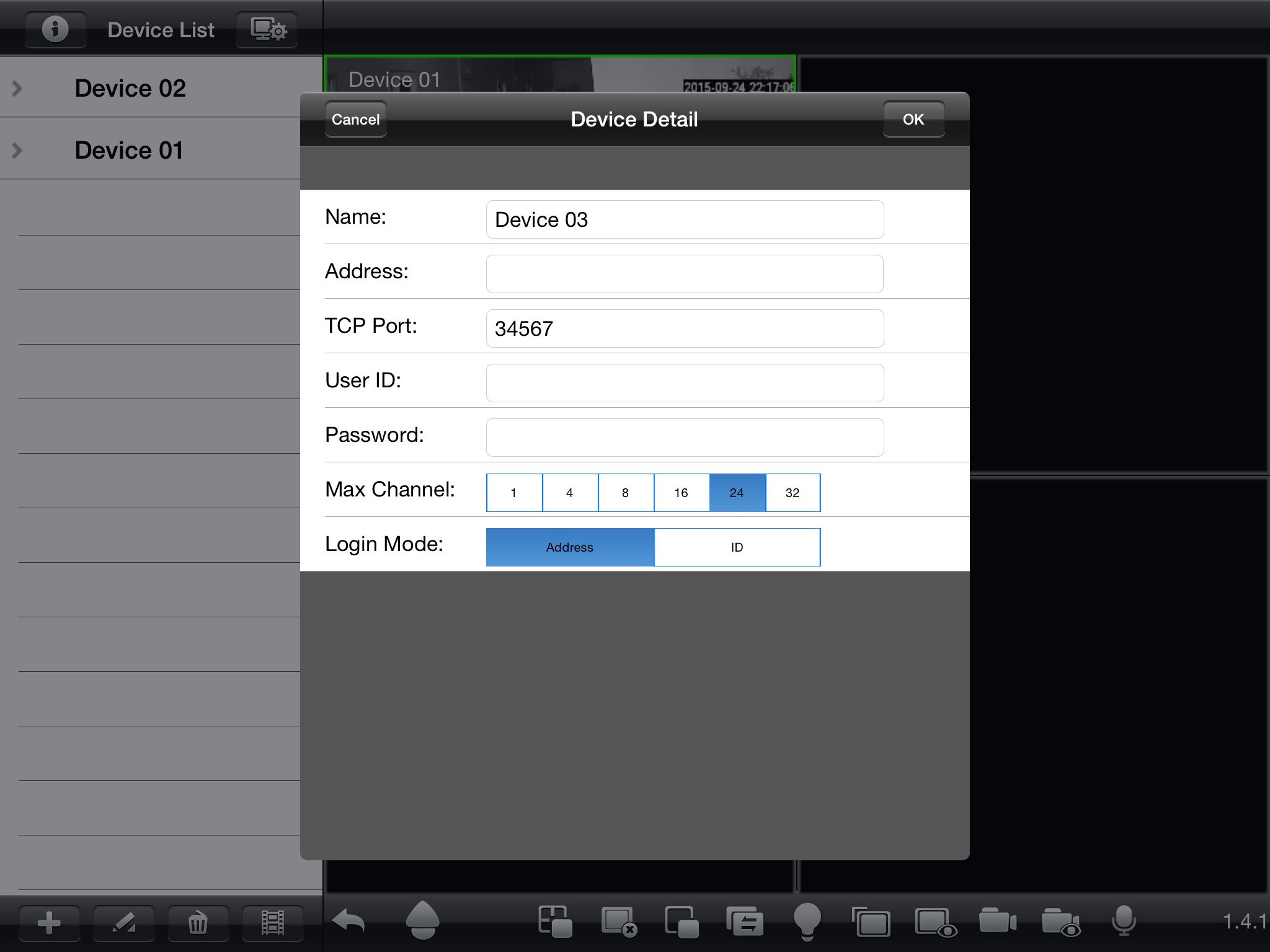Select 16 as max channel
Image resolution: width=1270 pixels, height=952 pixels.
(681, 493)
